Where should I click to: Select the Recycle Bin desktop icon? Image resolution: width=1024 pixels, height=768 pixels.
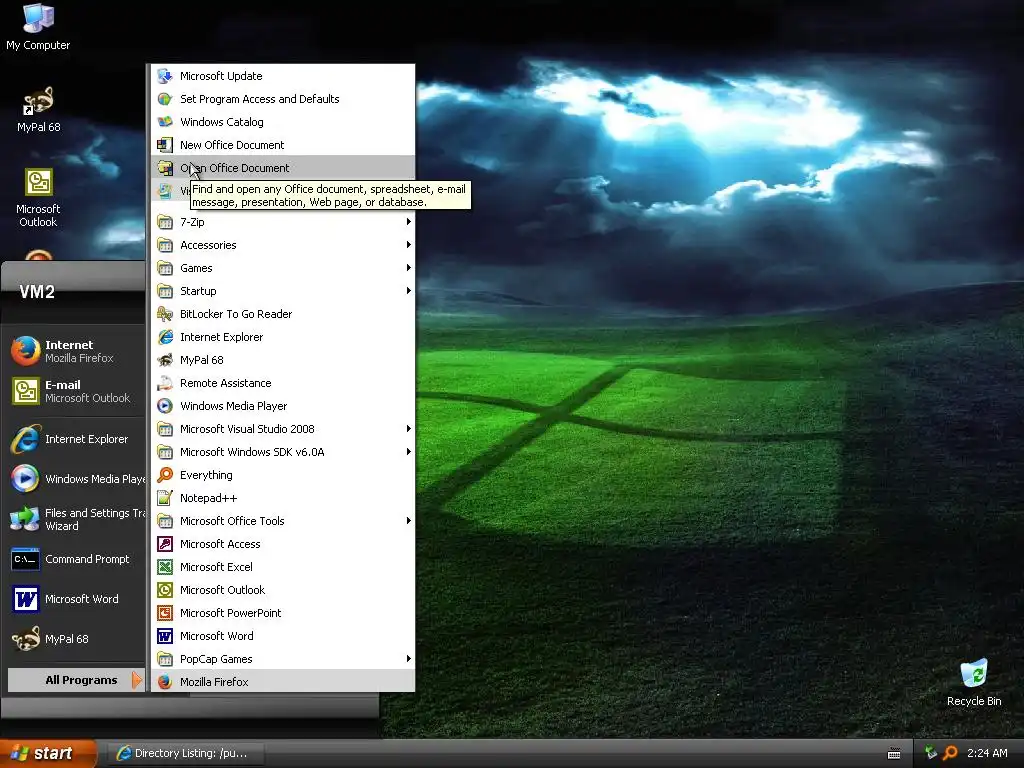(974, 682)
